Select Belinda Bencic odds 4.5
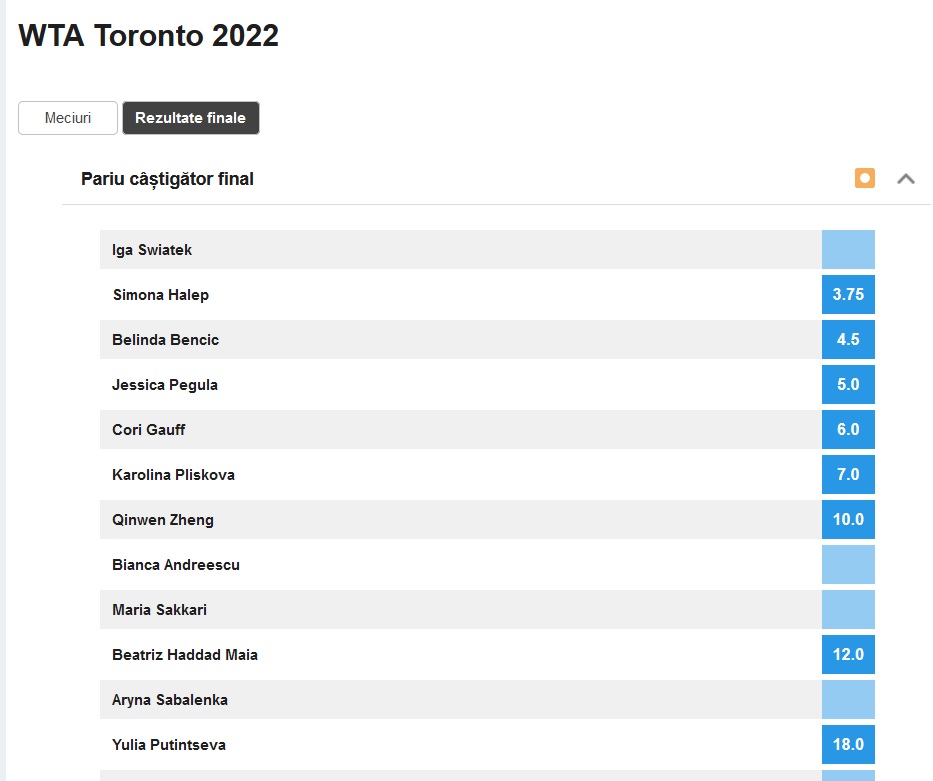This screenshot has width=933, height=781. pos(848,340)
